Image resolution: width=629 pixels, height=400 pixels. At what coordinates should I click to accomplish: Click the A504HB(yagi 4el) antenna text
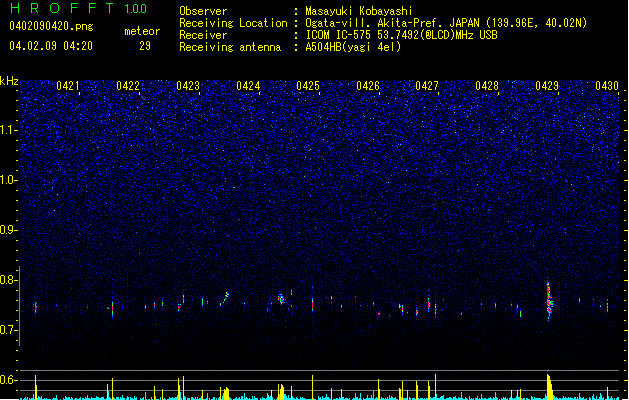click(353, 47)
